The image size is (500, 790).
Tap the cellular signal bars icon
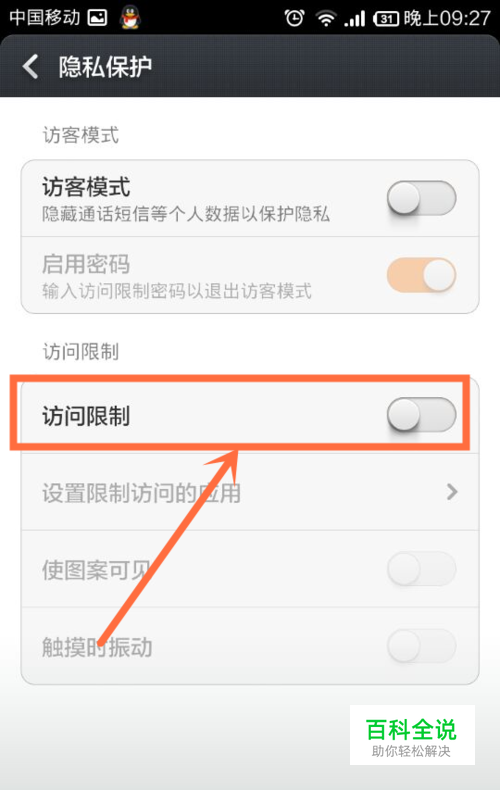354,20
